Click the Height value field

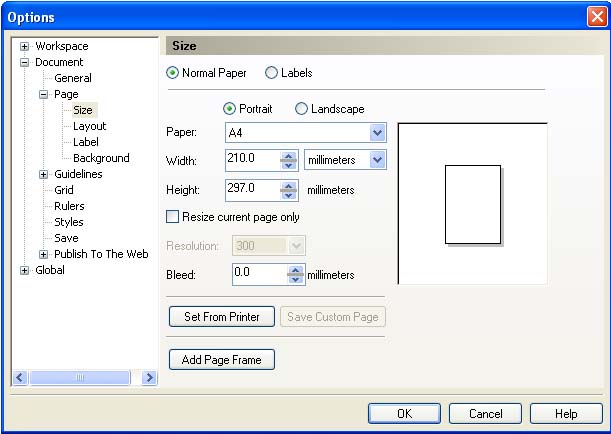pyautogui.click(x=253, y=191)
